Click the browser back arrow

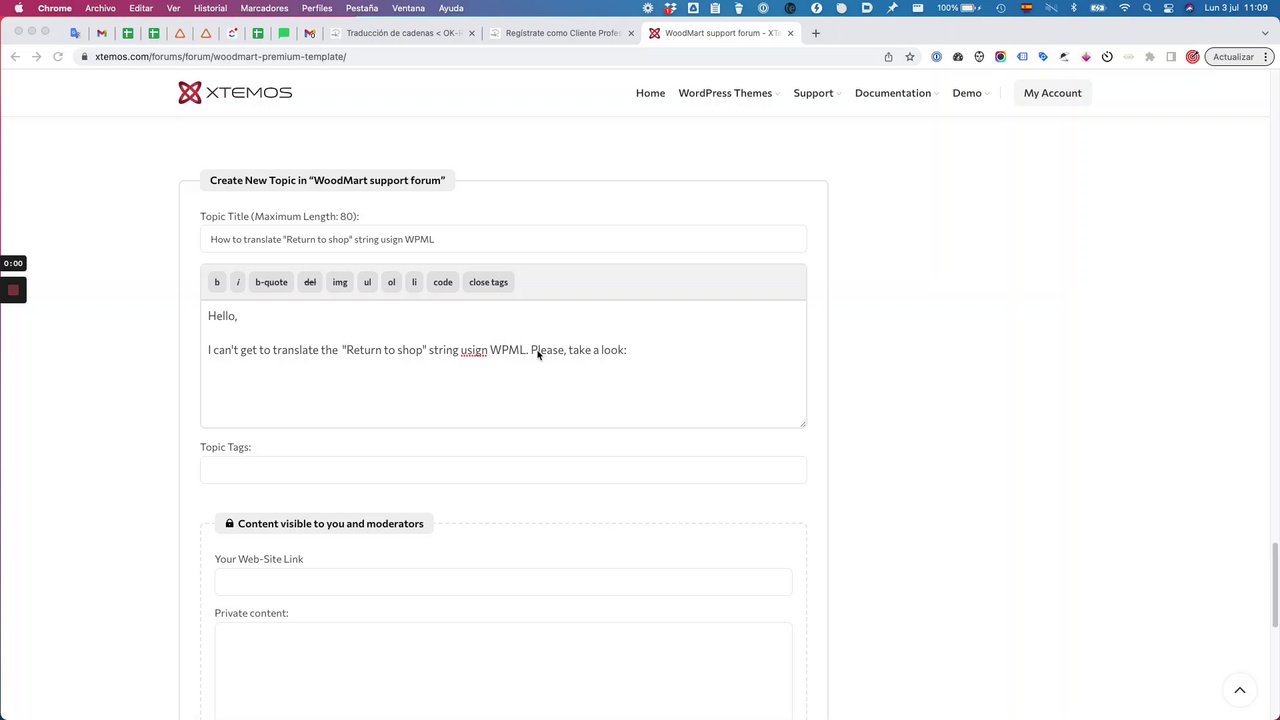coord(15,57)
